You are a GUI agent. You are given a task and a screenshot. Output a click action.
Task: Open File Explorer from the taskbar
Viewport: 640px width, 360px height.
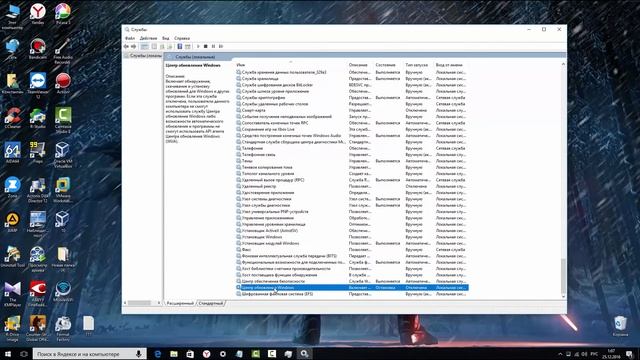point(174,354)
